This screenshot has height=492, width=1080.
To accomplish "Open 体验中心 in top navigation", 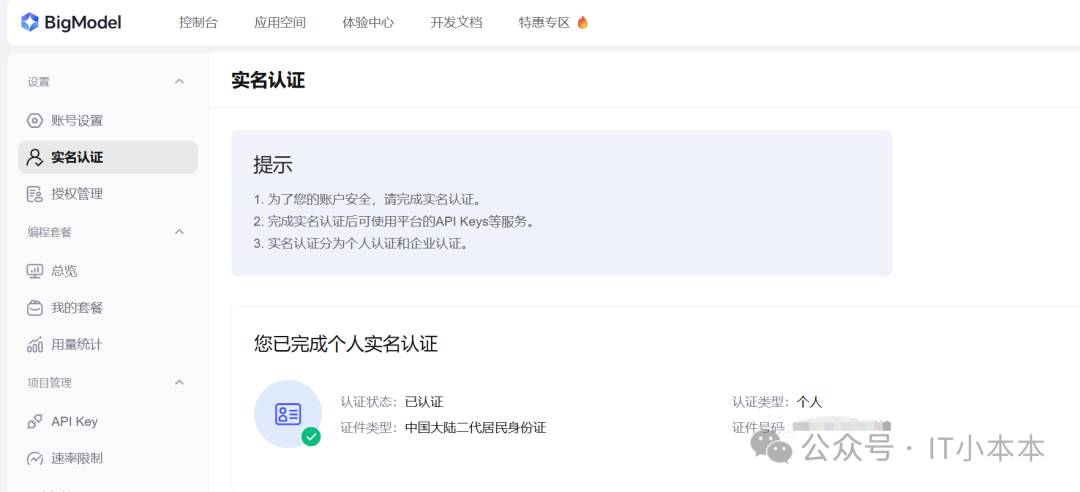I will pyautogui.click(x=368, y=23).
